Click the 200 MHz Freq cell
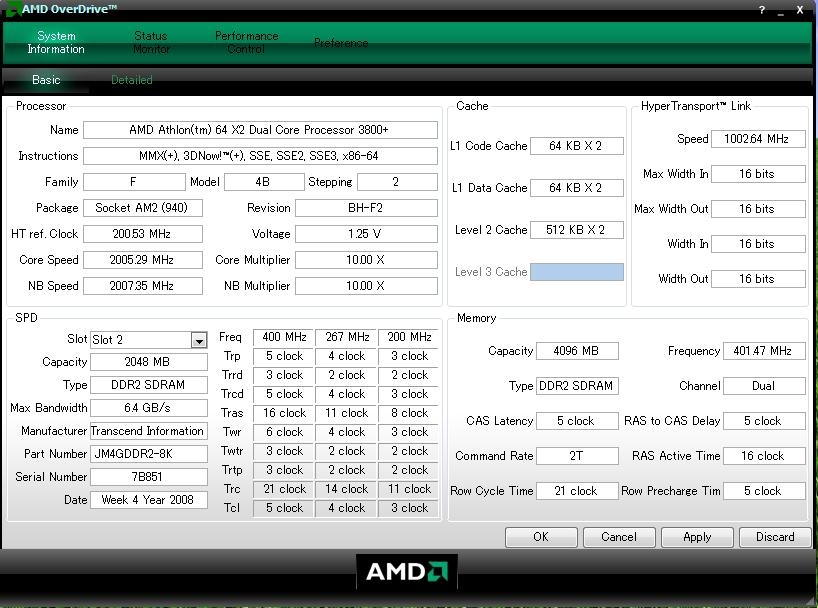 tap(409, 337)
